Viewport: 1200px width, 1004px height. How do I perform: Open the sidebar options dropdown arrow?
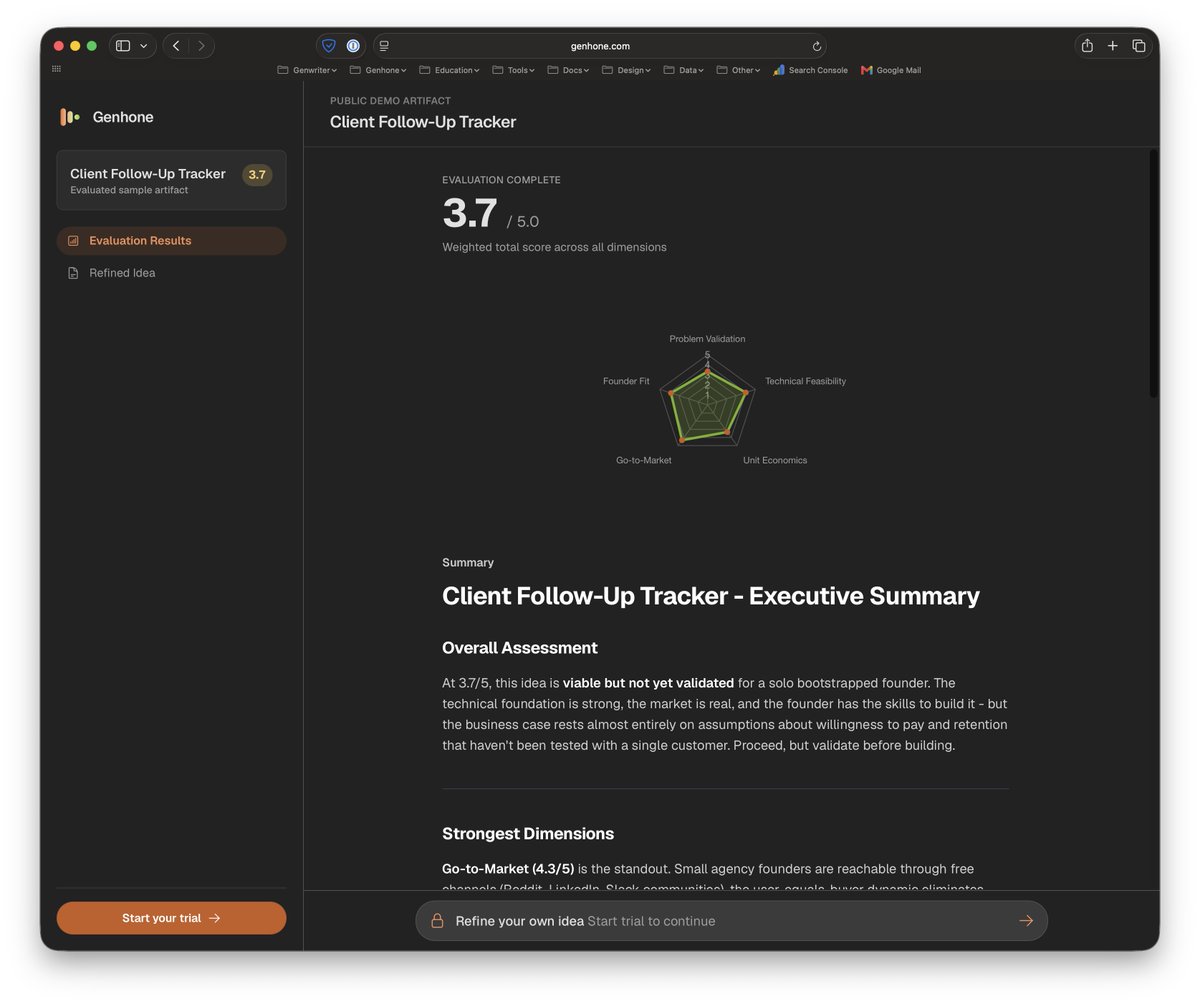click(144, 46)
